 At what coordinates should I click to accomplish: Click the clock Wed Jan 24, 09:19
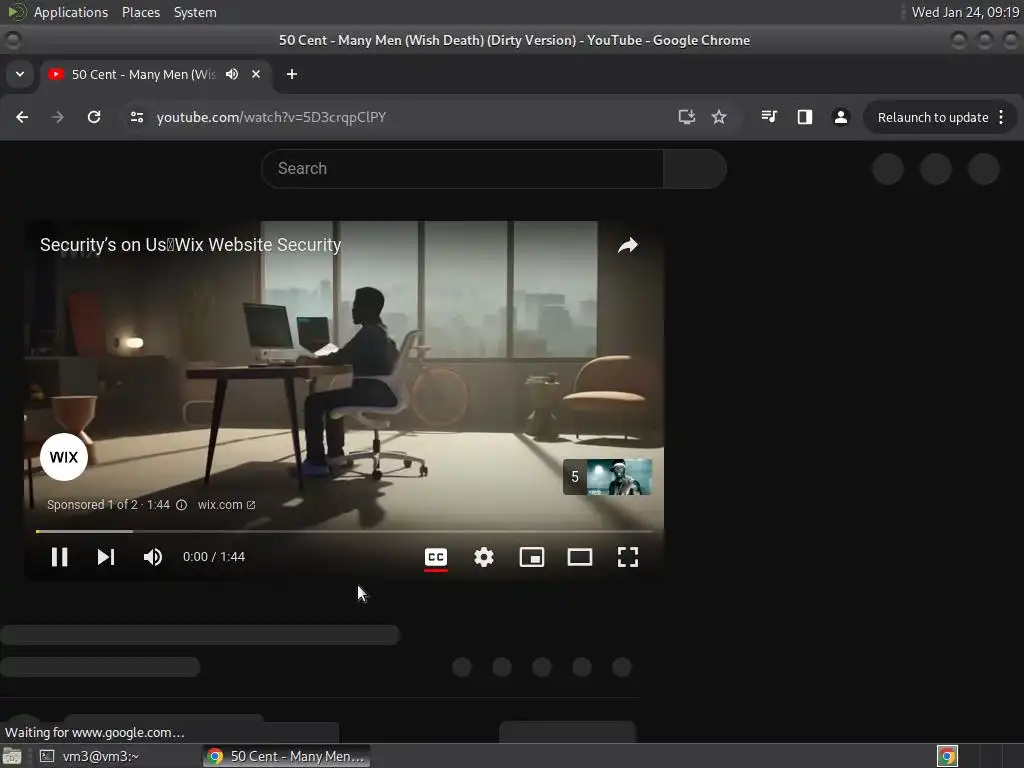pyautogui.click(x=965, y=12)
